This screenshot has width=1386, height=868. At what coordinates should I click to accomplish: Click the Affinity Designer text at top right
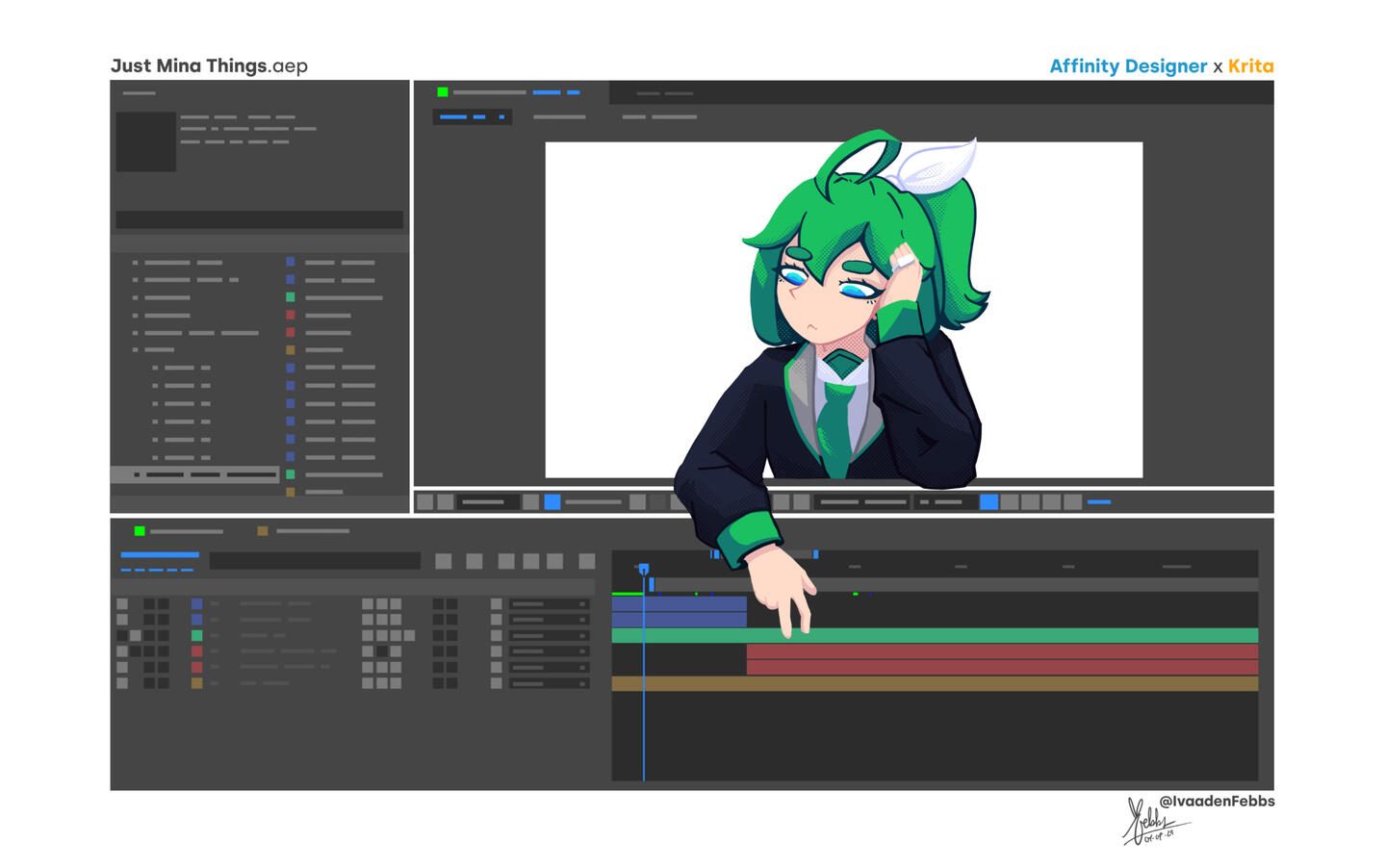1127,66
